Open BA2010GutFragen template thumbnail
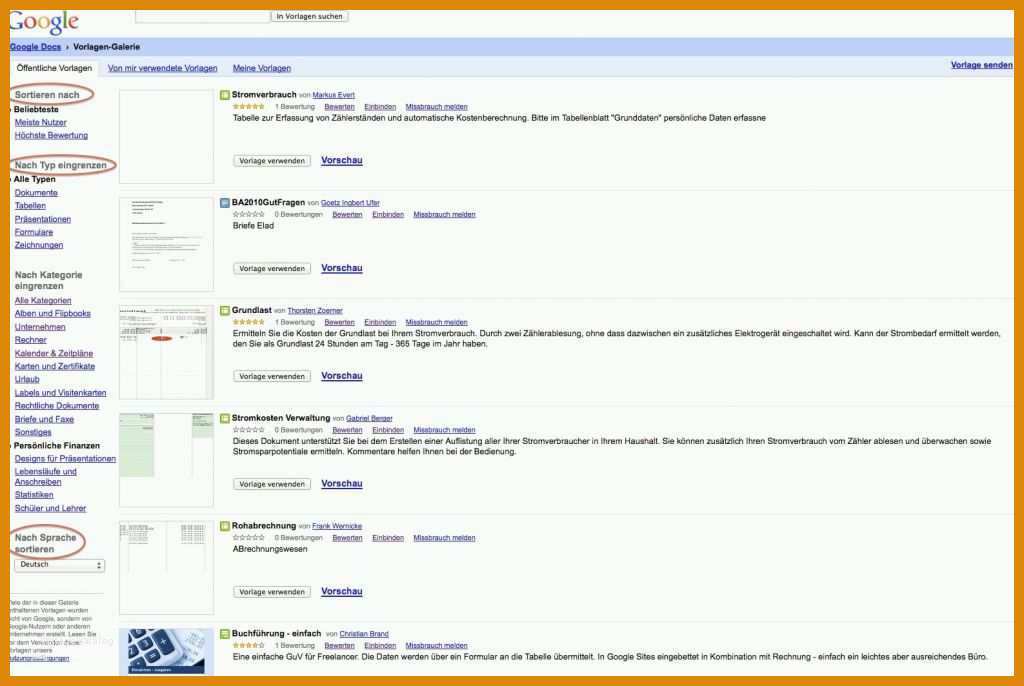Screen dimensions: 1024x686 pos(167,244)
